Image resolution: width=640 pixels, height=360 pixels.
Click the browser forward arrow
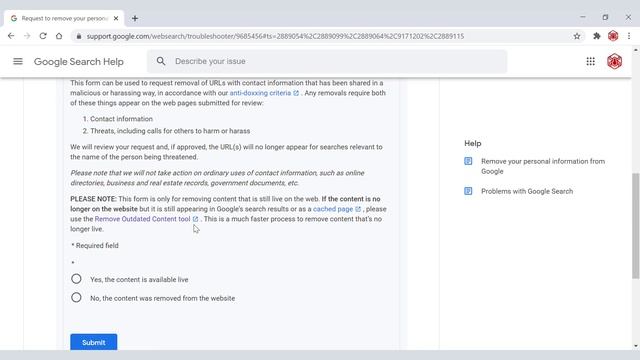click(27, 36)
